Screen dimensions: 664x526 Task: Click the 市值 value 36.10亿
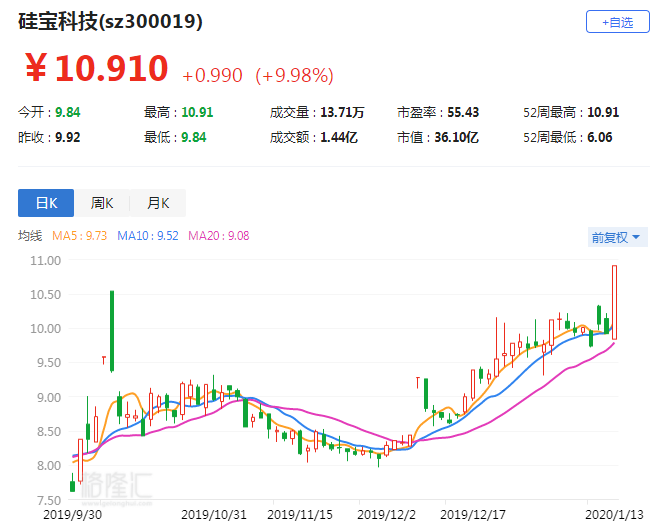456,137
